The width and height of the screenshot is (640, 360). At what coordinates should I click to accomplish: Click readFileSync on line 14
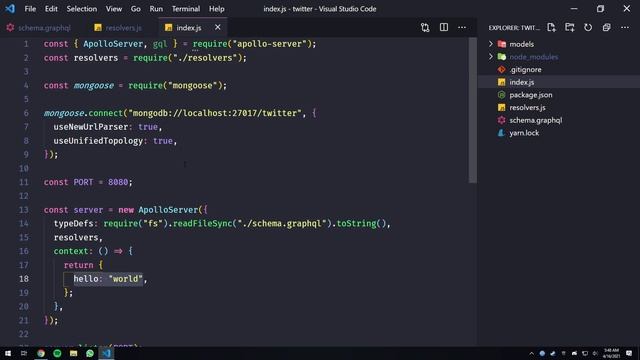pyautogui.click(x=202, y=224)
